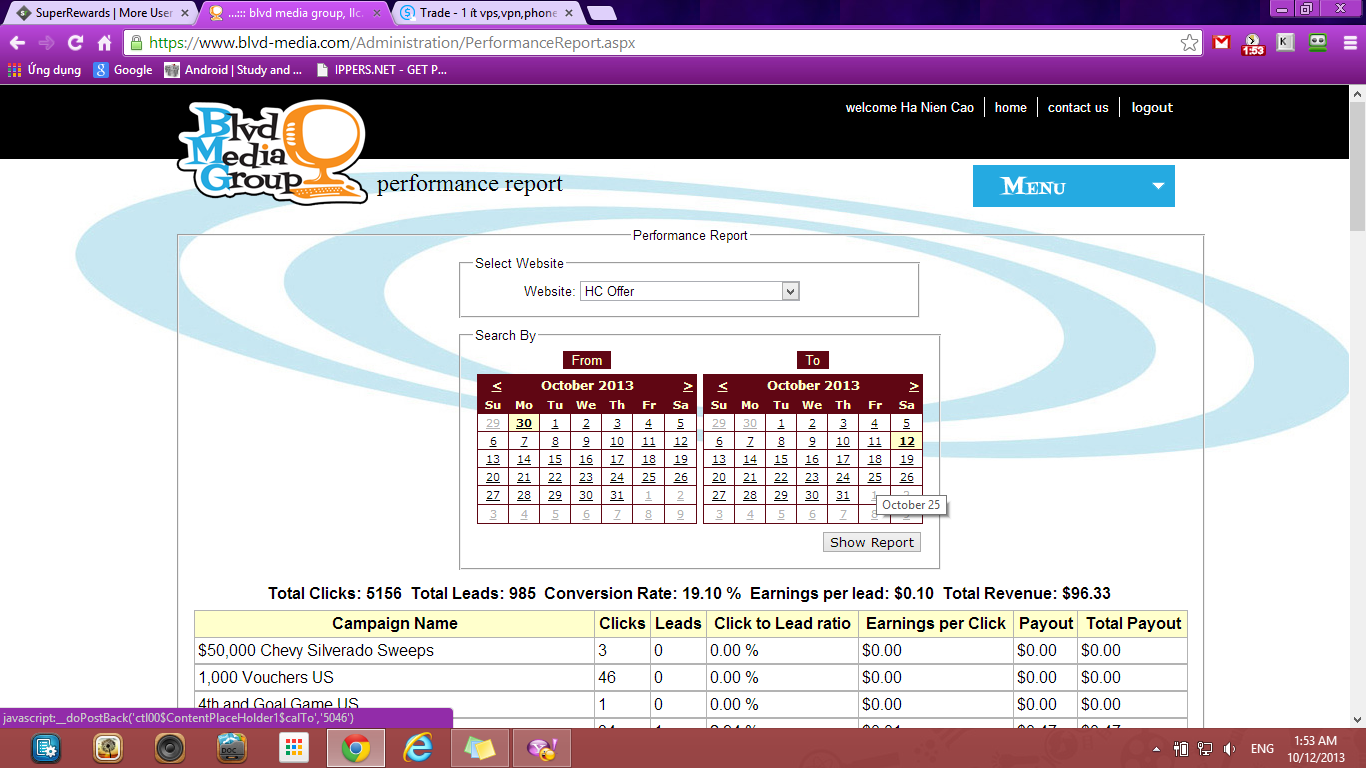
Task: Open a new browser tab
Action: (x=601, y=13)
